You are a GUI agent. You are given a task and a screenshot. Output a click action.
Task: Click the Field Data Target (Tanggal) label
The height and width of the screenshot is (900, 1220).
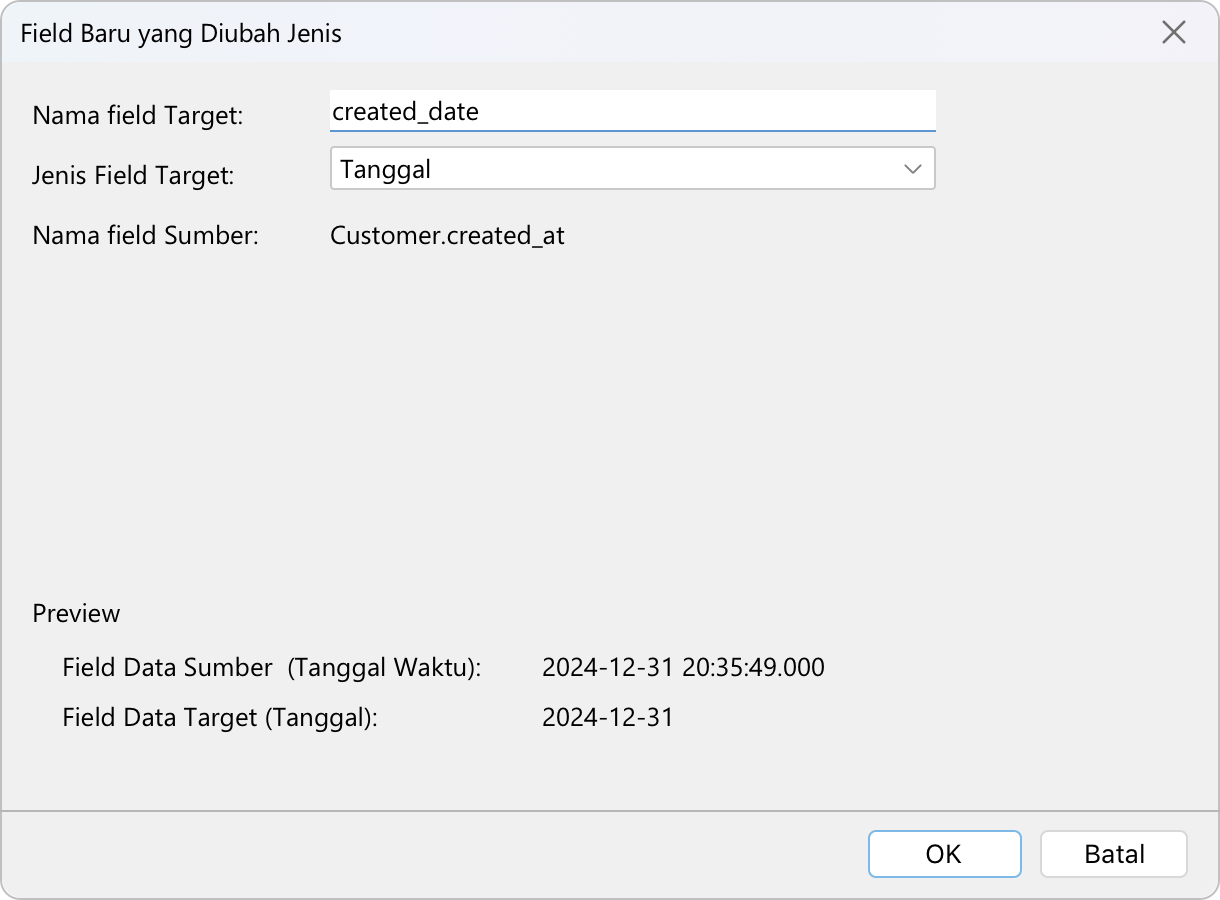click(219, 717)
